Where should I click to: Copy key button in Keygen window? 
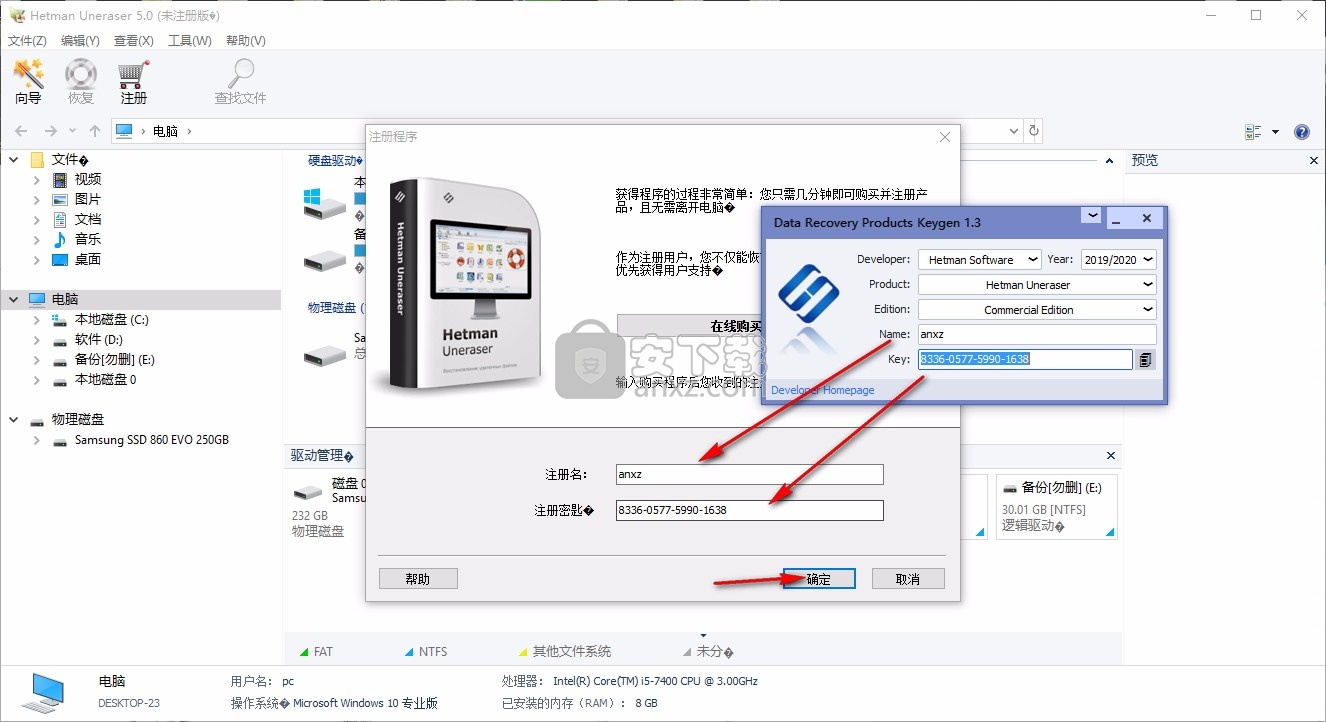pyautogui.click(x=1146, y=359)
